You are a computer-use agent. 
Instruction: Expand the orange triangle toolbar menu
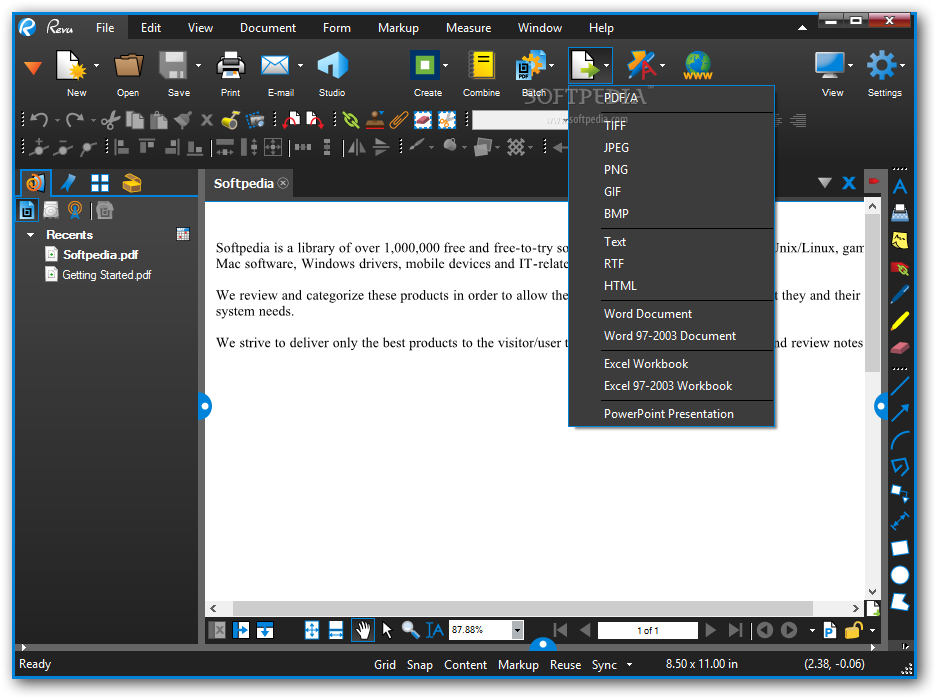[33, 68]
